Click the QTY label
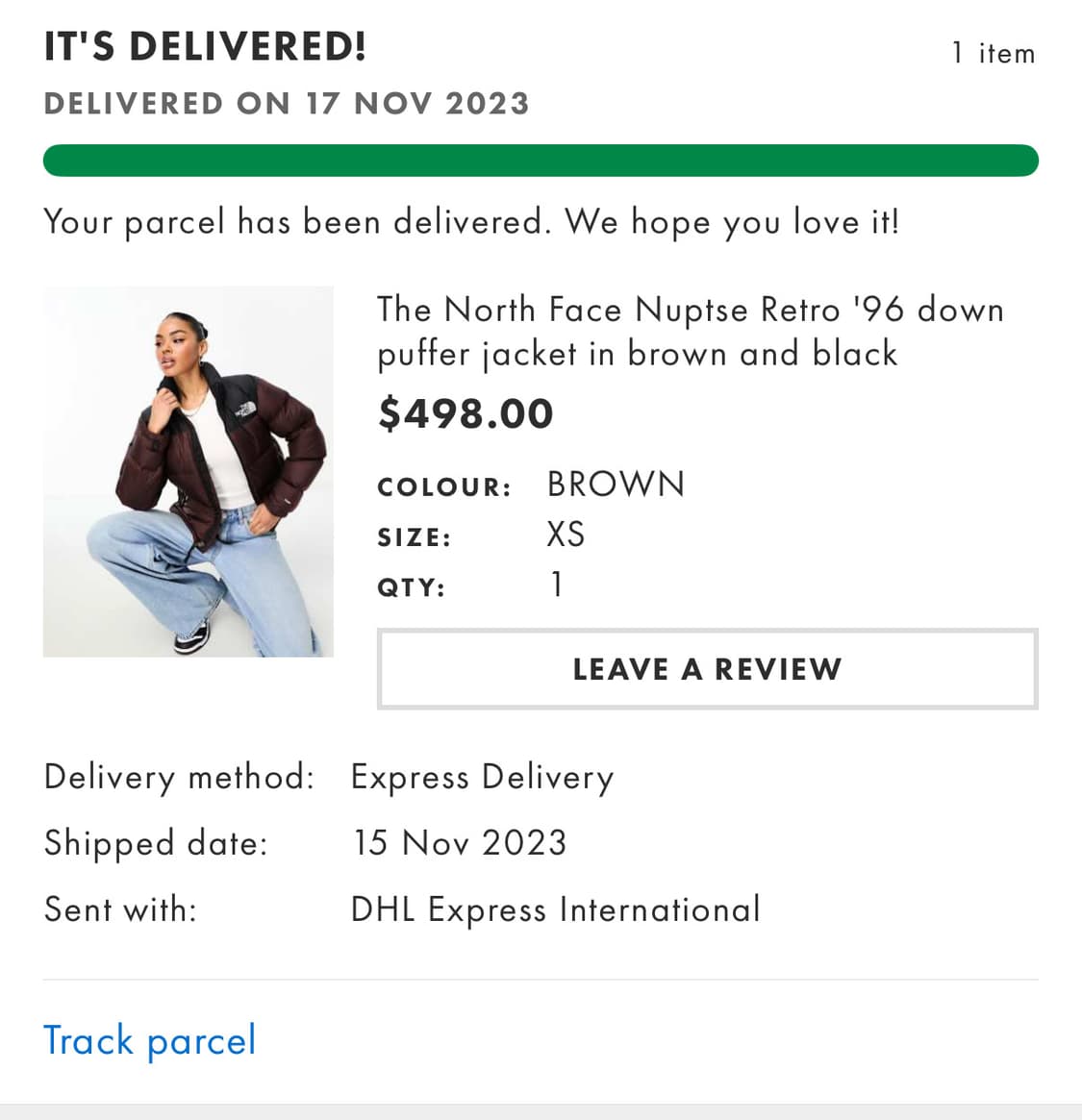1082x1120 pixels. 411,587
